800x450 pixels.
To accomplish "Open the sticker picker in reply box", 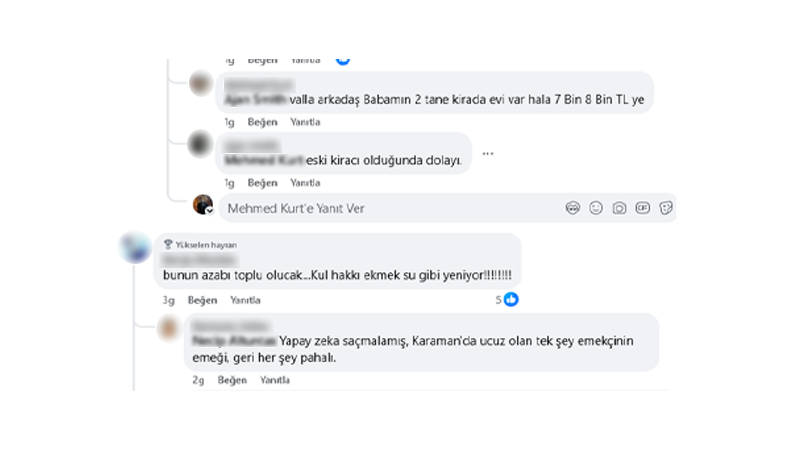I will (666, 208).
